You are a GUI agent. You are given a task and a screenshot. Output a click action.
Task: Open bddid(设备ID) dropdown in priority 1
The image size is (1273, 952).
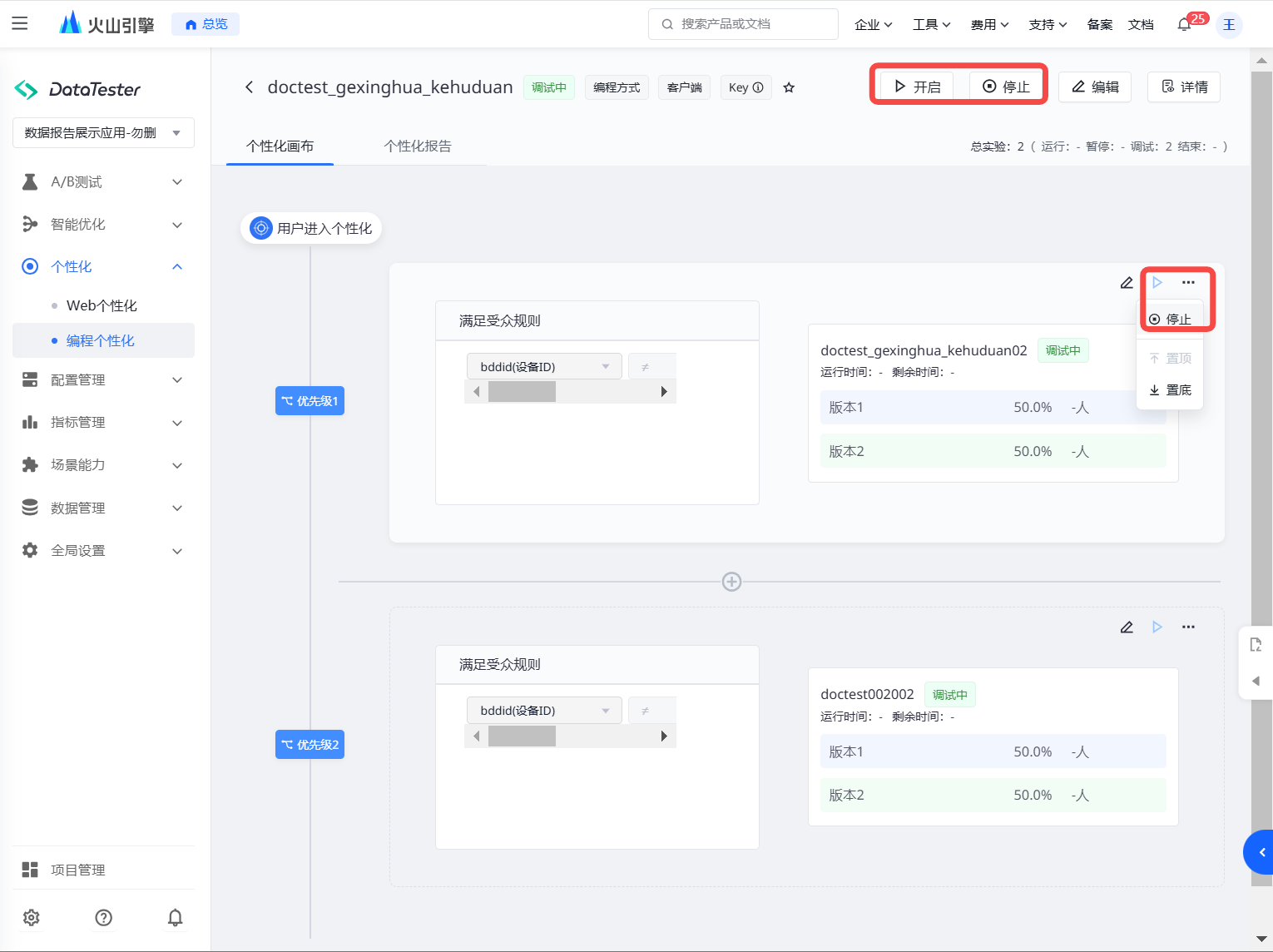(x=544, y=366)
